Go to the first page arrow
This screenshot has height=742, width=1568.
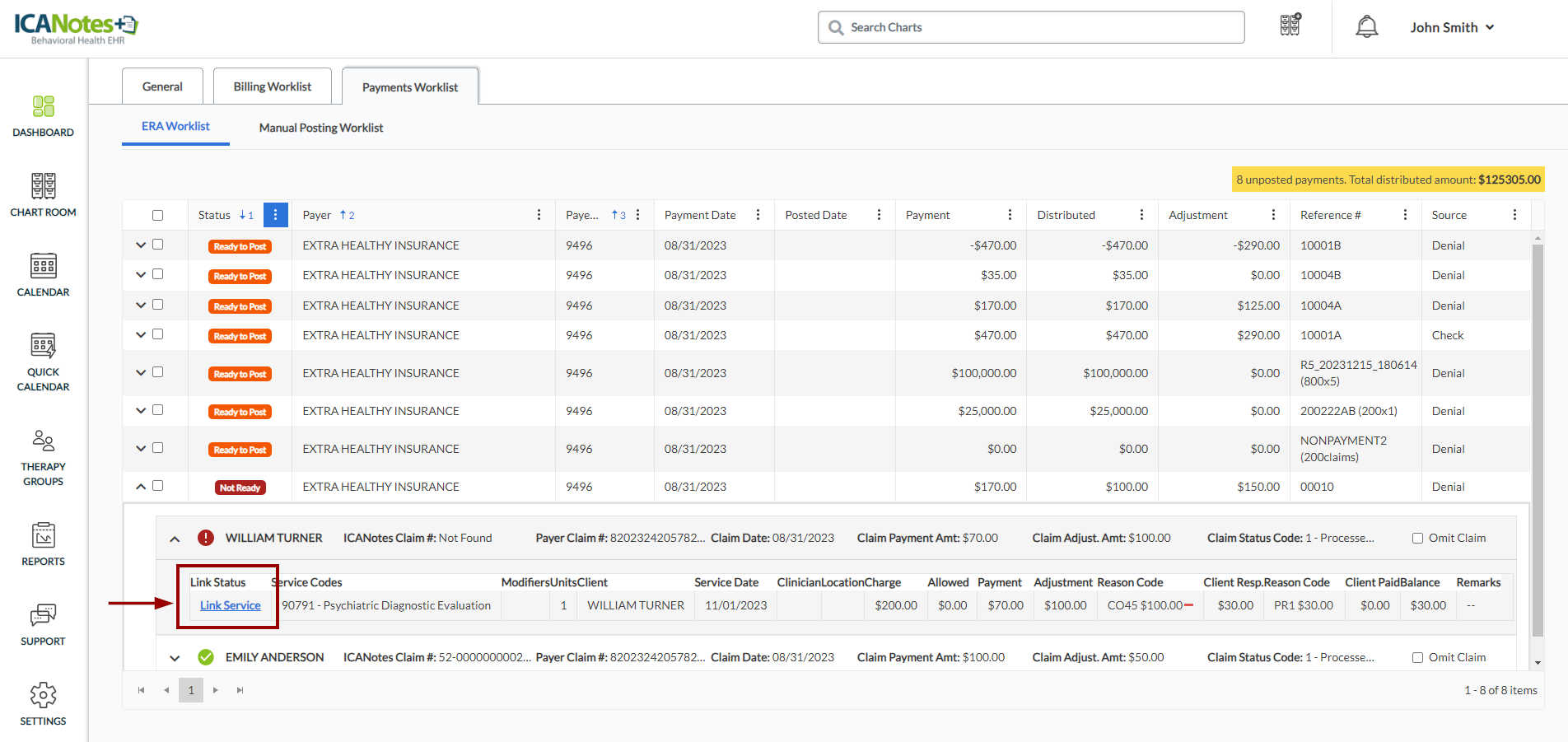(x=141, y=690)
